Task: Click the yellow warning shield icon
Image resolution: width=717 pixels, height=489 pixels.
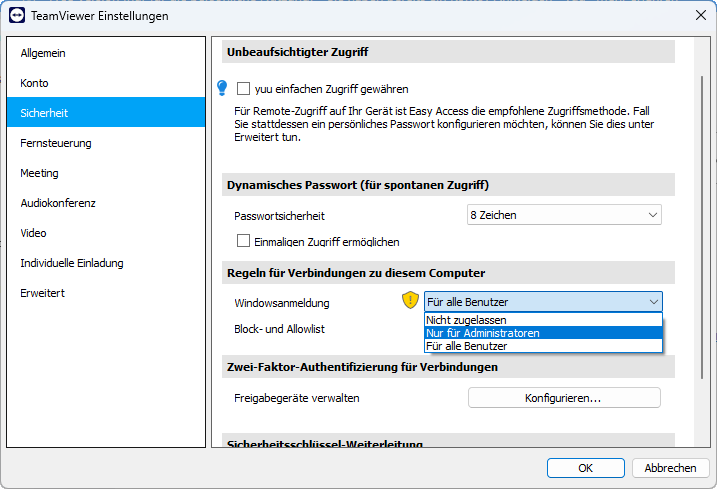Action: (x=410, y=300)
